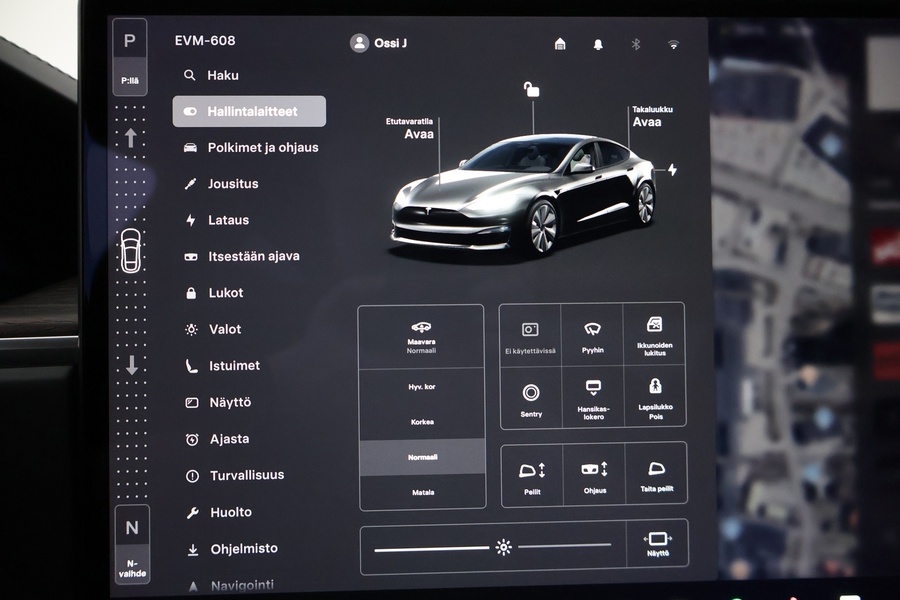Select Korkea ride height
This screenshot has width=900, height=600.
422,422
